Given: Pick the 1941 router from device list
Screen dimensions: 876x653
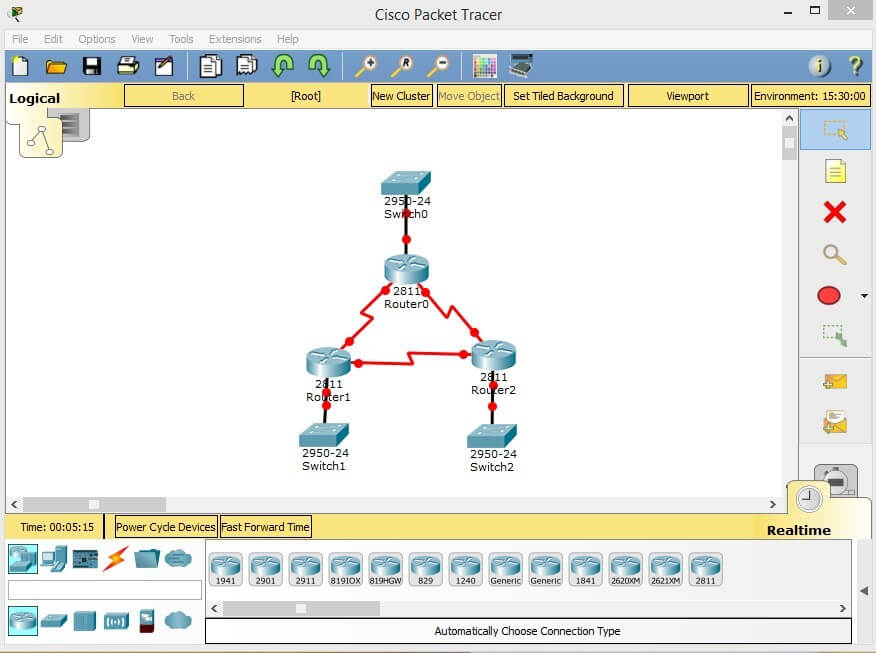Looking at the screenshot, I should (226, 569).
